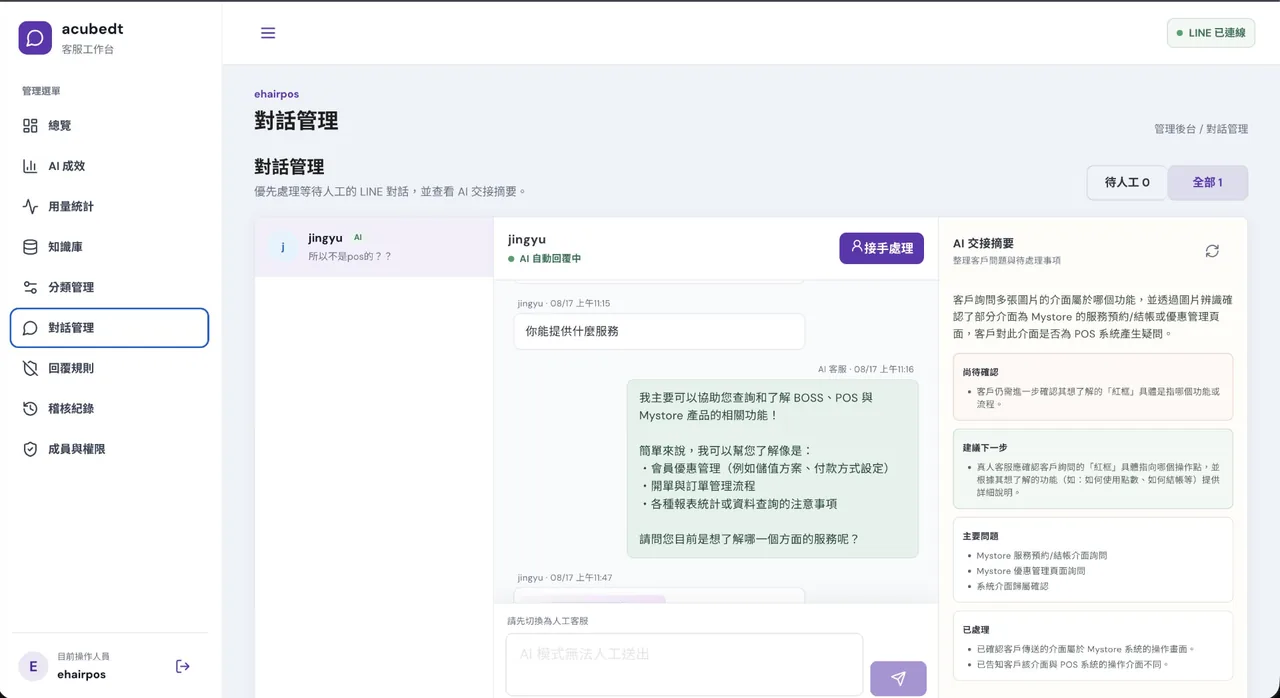This screenshot has width=1280, height=698.
Task: Click the jingyu · 08/17 上午11:47 timestamp
Action: click(564, 578)
